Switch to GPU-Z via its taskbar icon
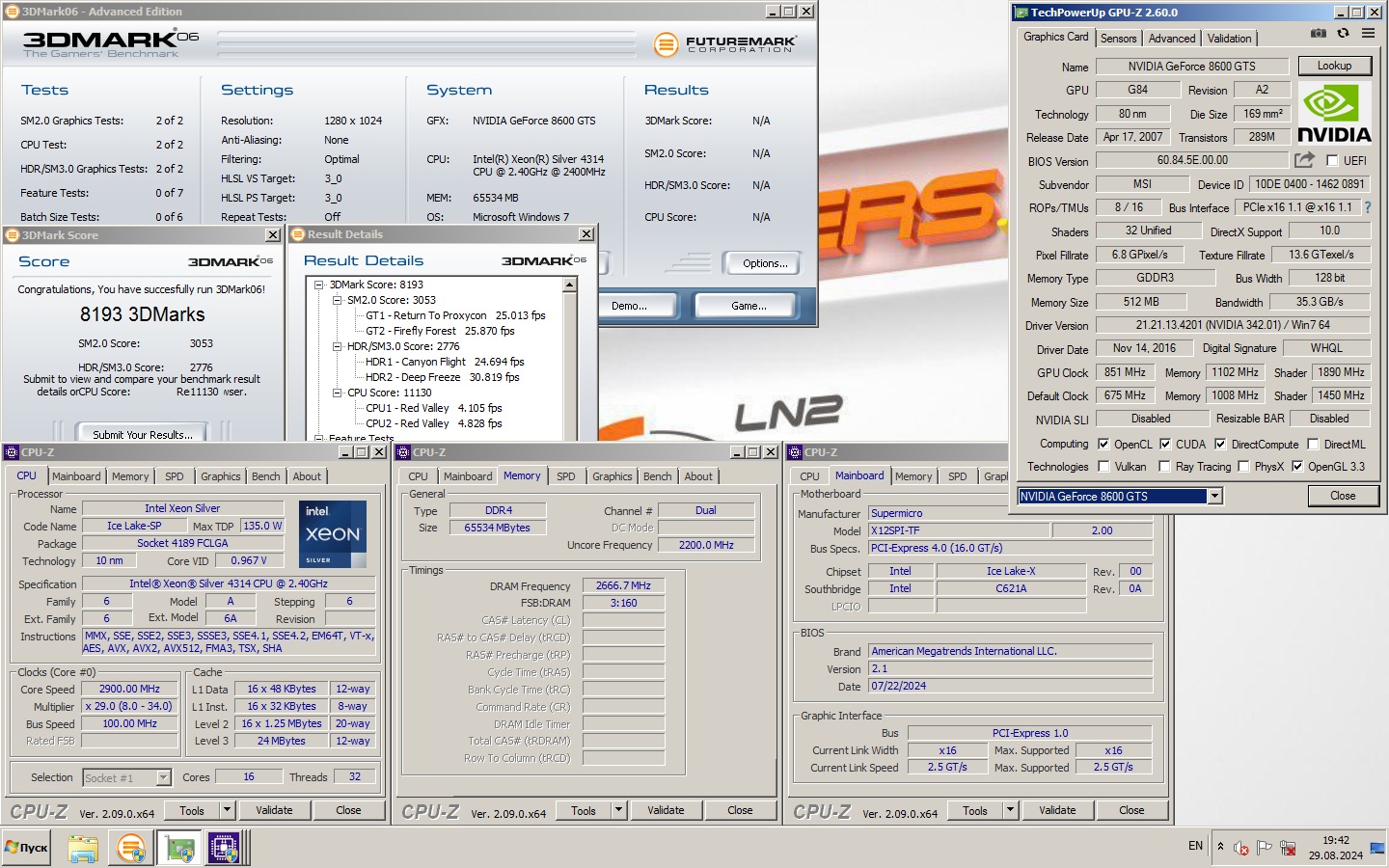This screenshot has height=868, width=1389. (x=179, y=849)
